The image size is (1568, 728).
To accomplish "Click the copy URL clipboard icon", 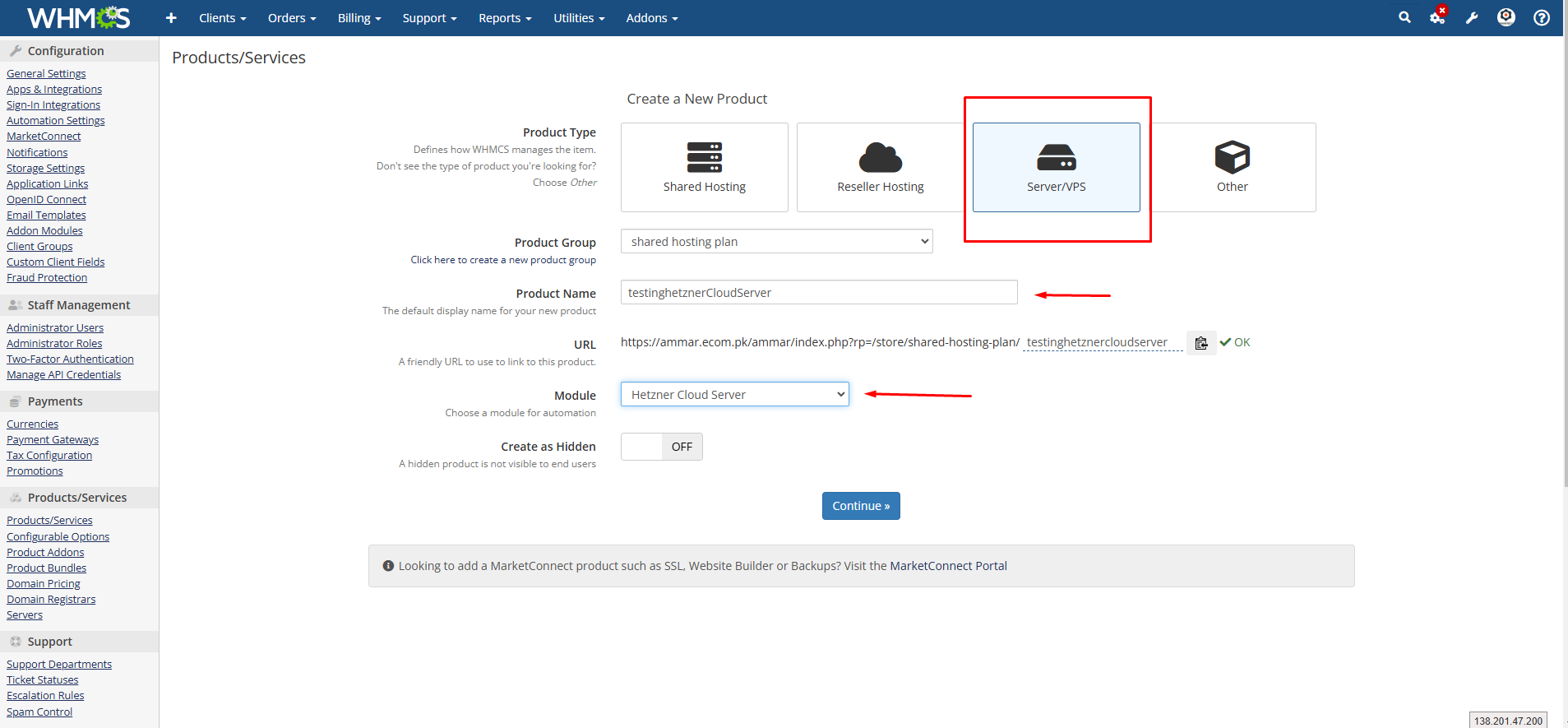I will 1200,343.
